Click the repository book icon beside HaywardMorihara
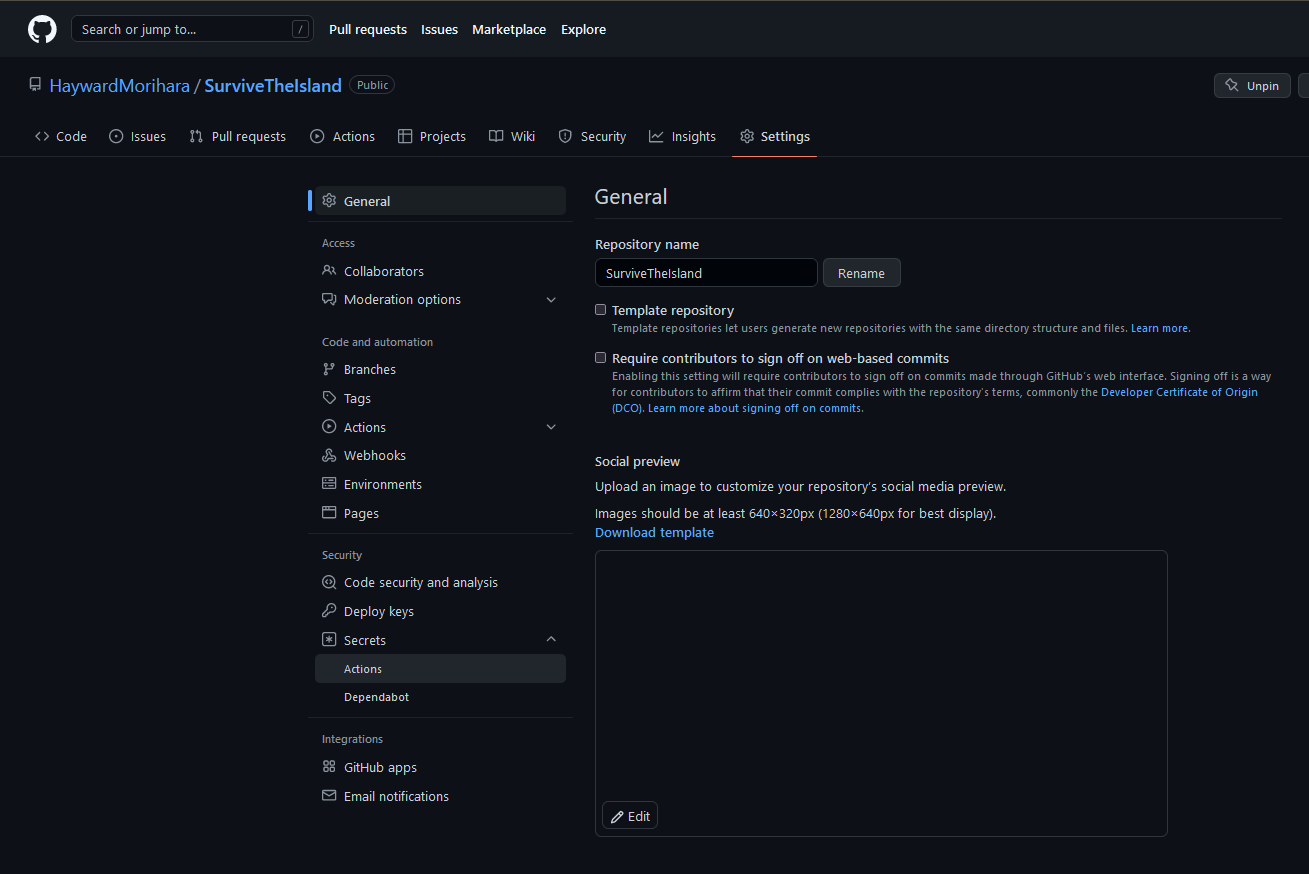 (36, 85)
